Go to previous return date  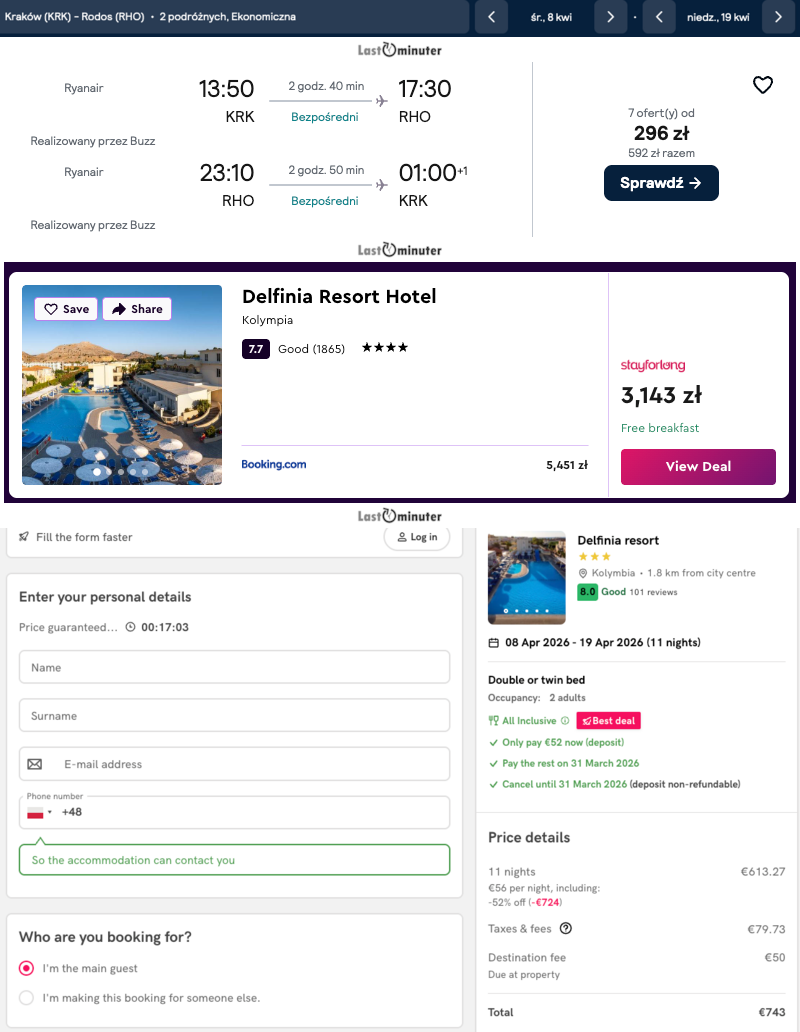click(659, 17)
